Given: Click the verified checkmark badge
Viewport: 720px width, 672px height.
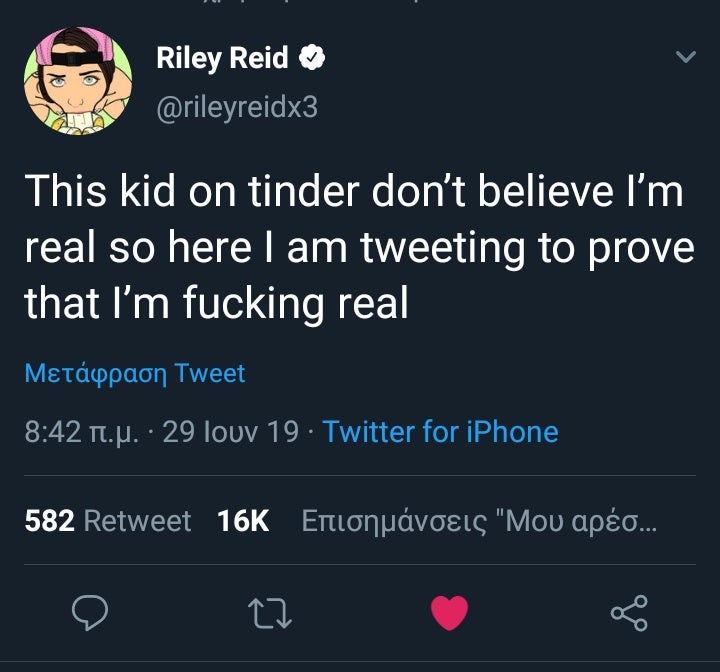Looking at the screenshot, I should click(313, 60).
